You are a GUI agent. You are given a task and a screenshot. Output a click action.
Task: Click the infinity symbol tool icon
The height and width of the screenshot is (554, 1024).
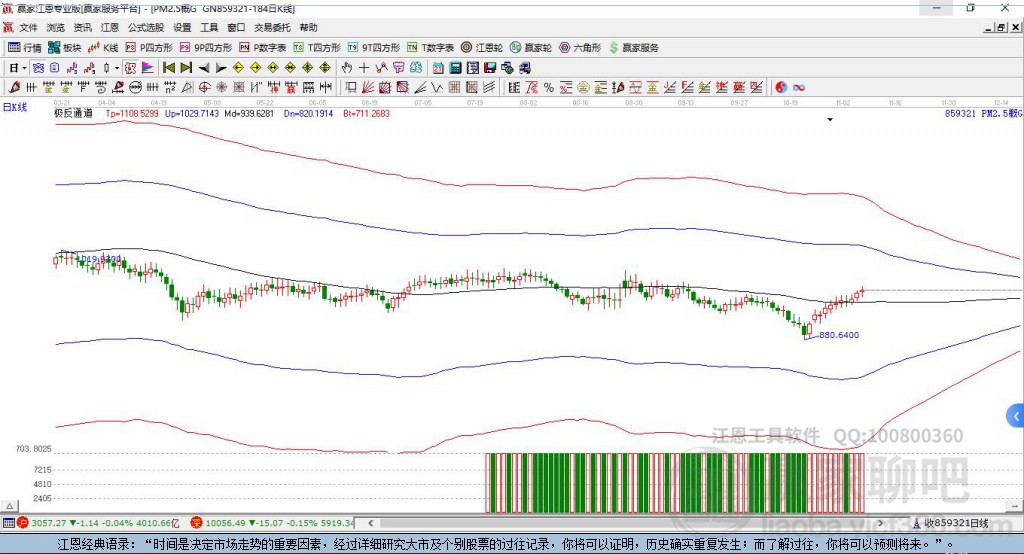pyautogui.click(x=799, y=87)
